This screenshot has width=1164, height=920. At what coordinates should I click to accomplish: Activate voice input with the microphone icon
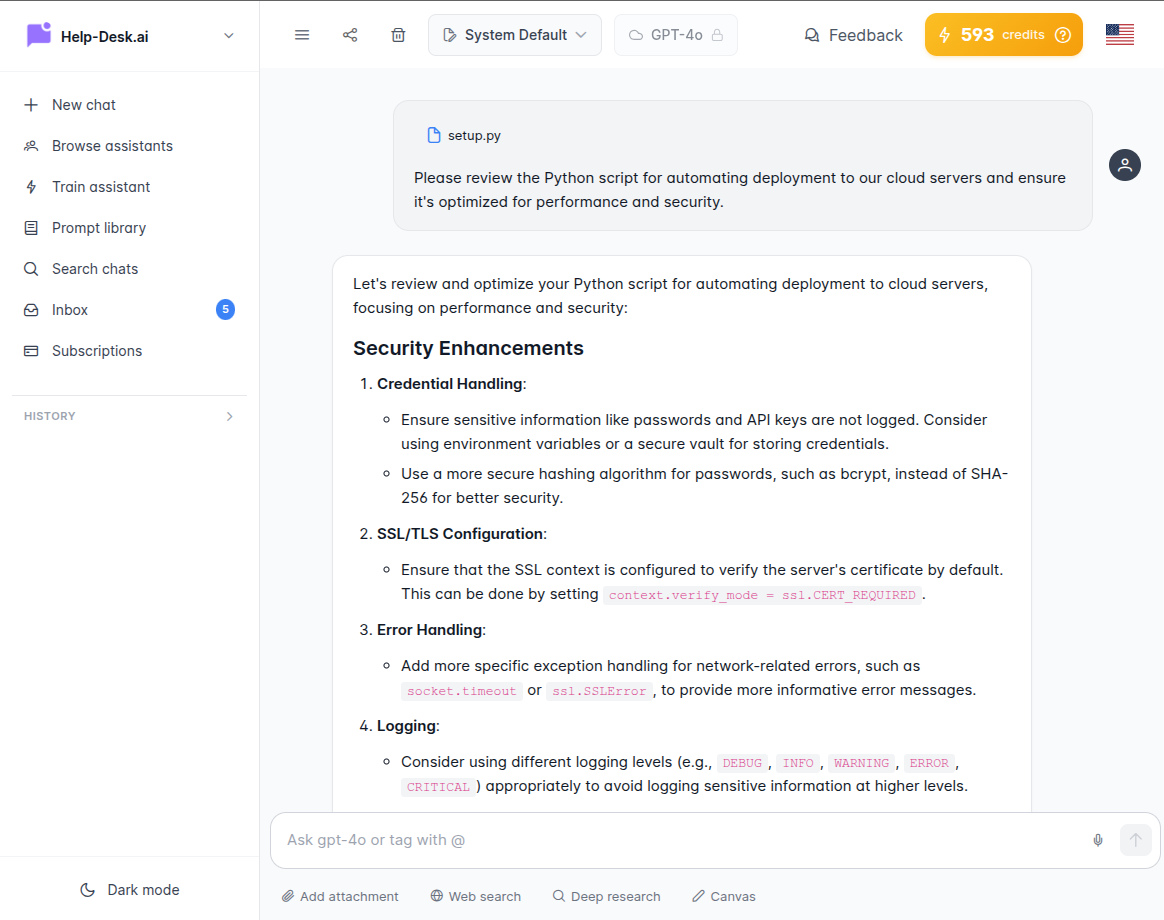pyautogui.click(x=1097, y=840)
